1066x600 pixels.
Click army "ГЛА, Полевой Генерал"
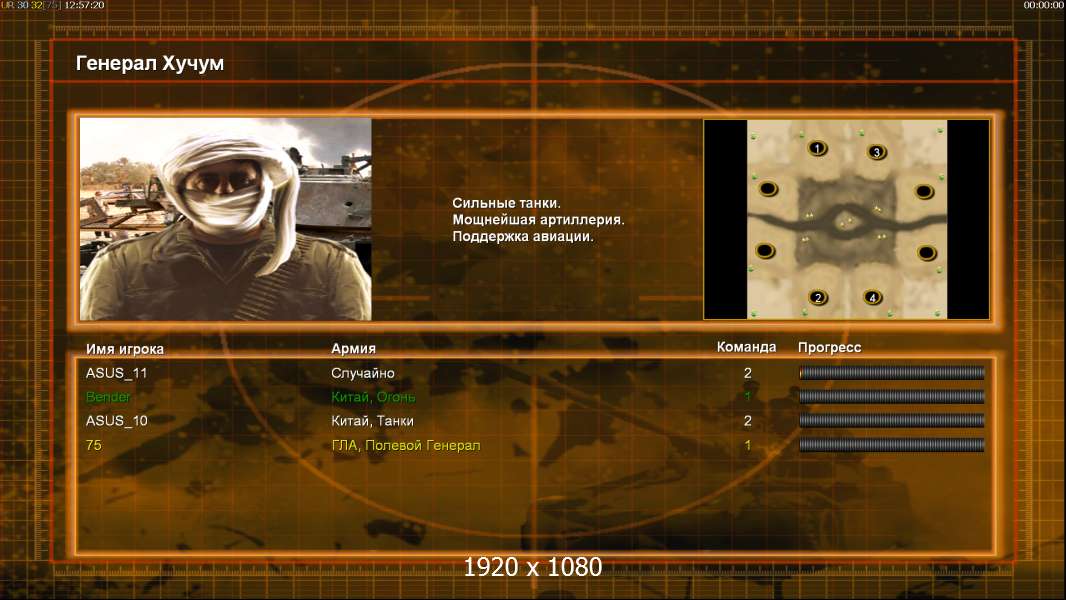tap(405, 445)
